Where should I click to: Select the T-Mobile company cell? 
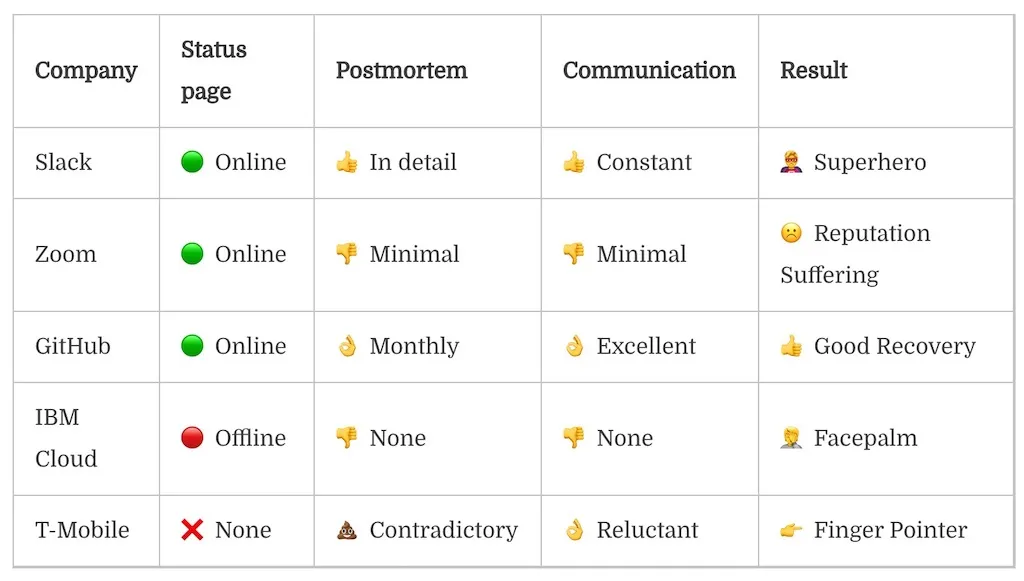point(82,530)
